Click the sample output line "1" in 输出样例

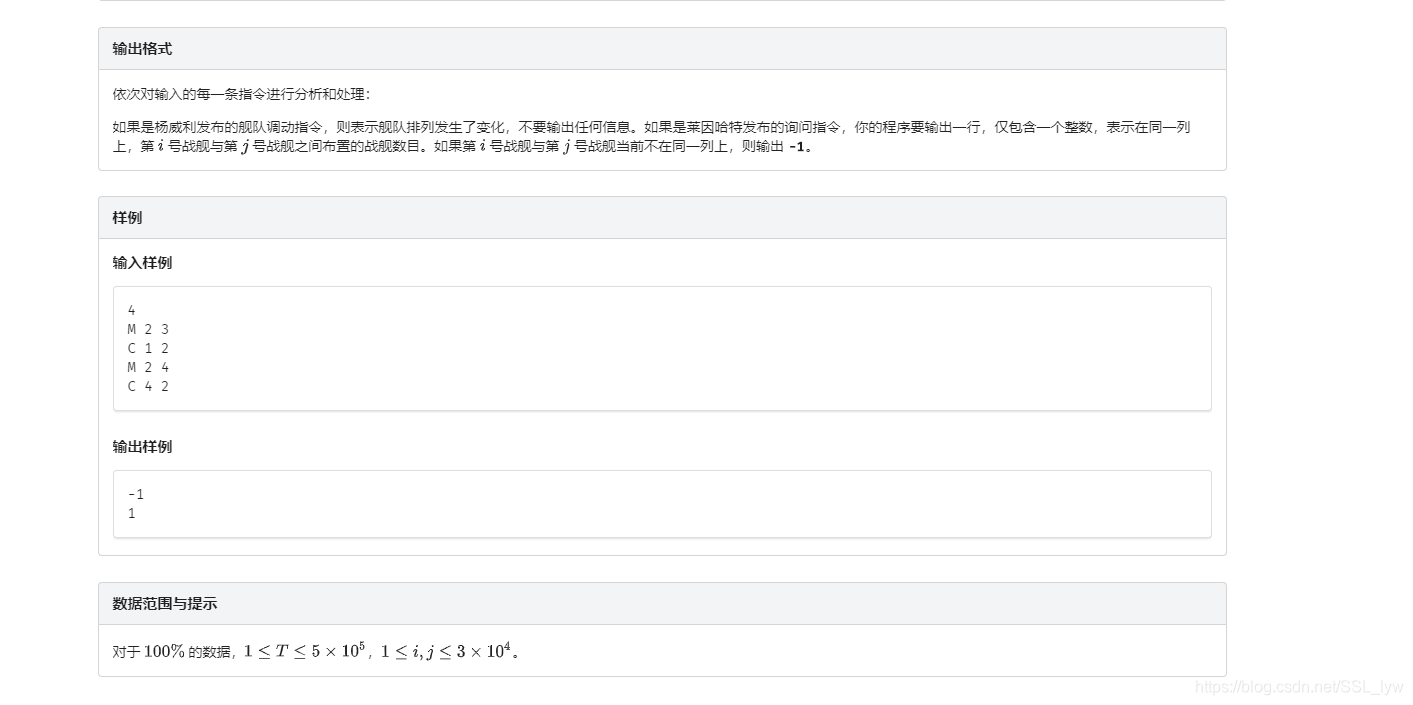click(x=132, y=513)
